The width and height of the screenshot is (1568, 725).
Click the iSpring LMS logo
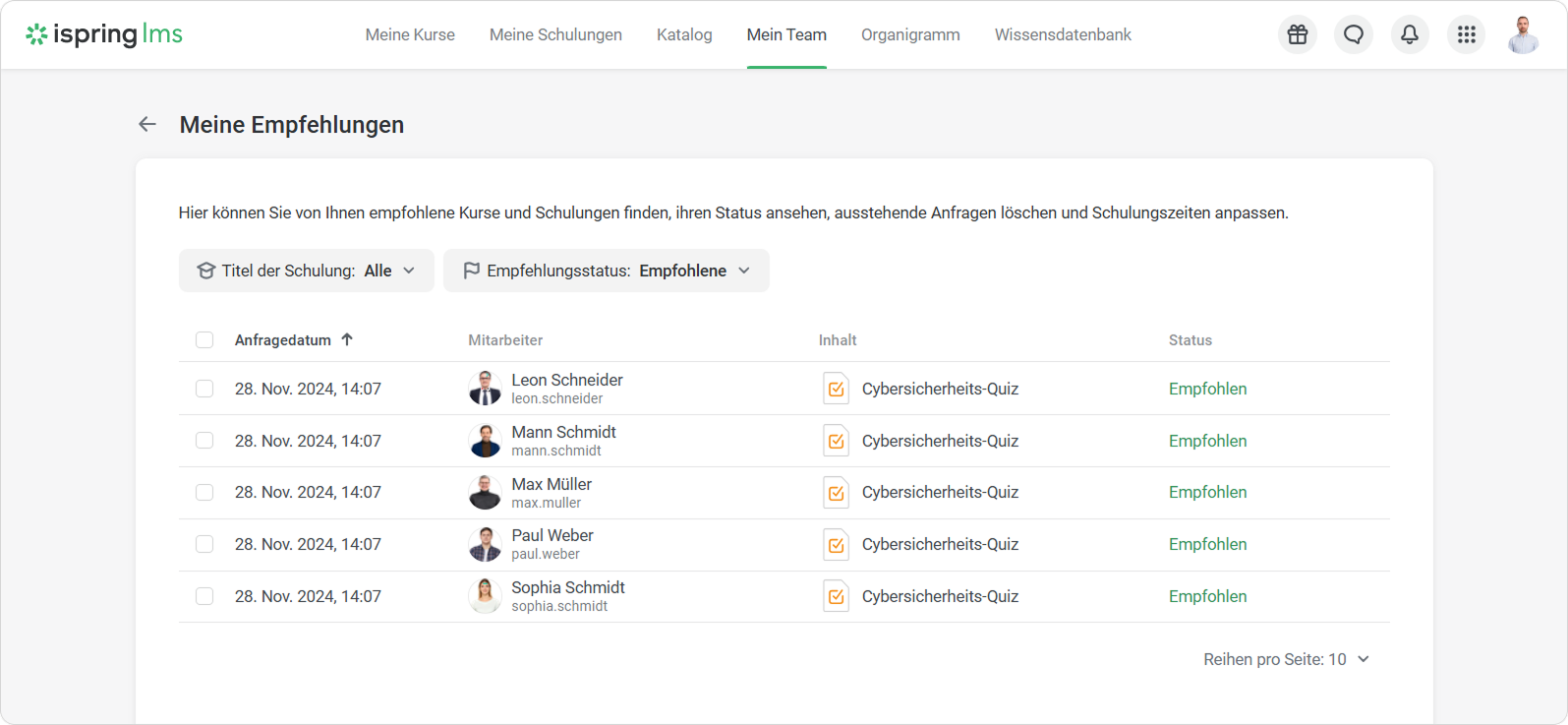point(104,34)
